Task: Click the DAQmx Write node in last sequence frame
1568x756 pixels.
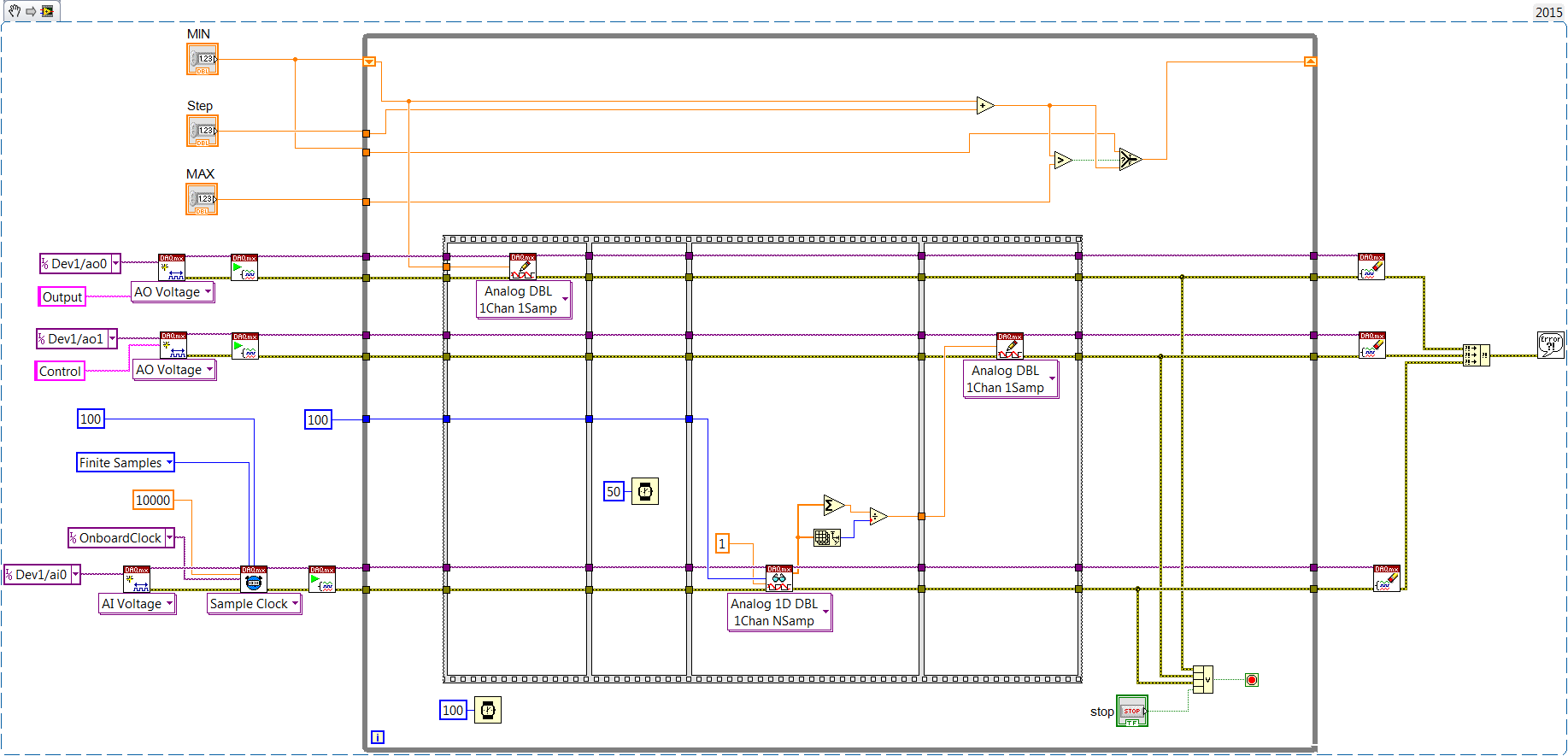Action: click(x=1010, y=346)
